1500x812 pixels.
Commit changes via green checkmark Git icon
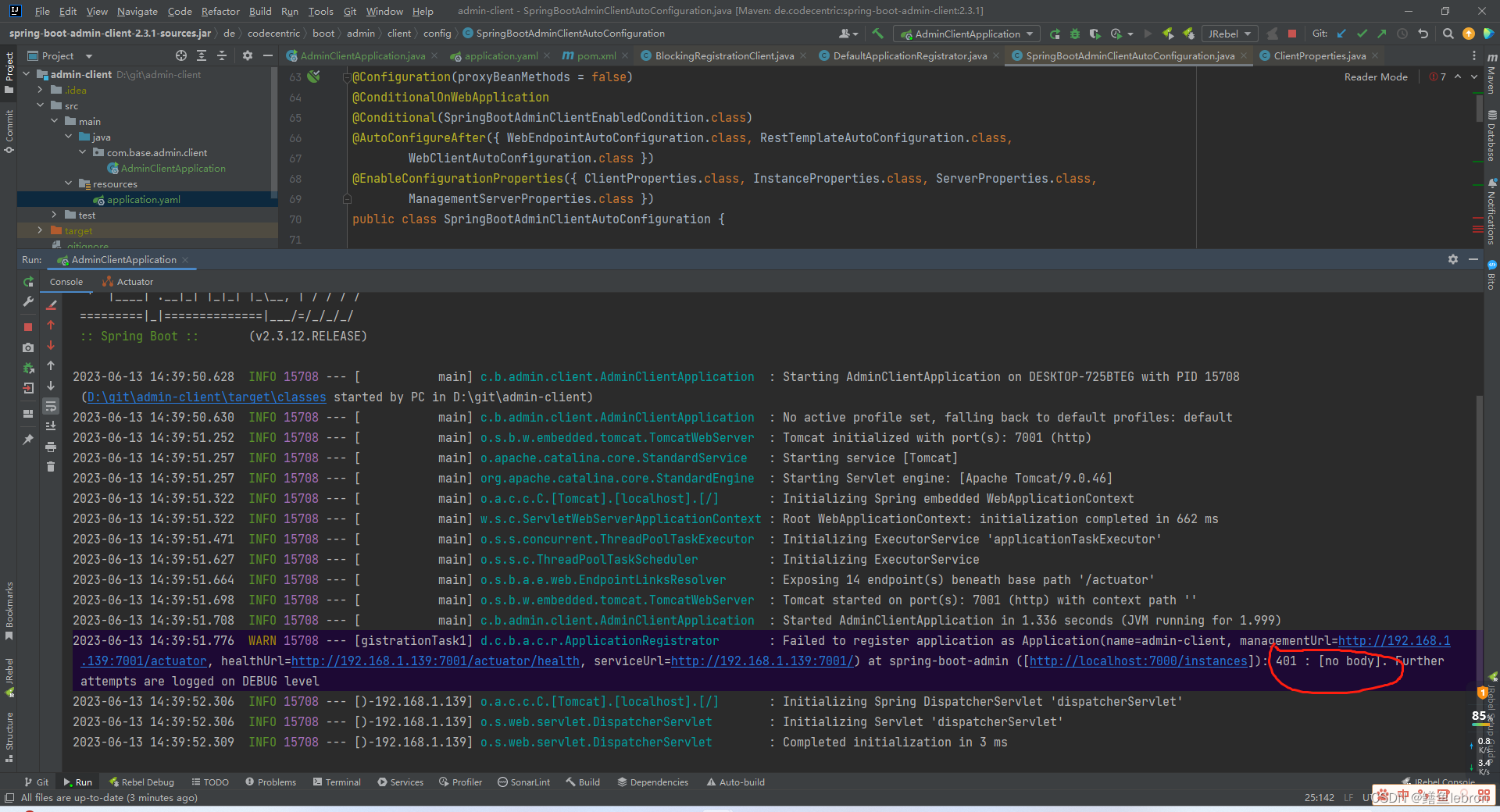tap(1361, 34)
